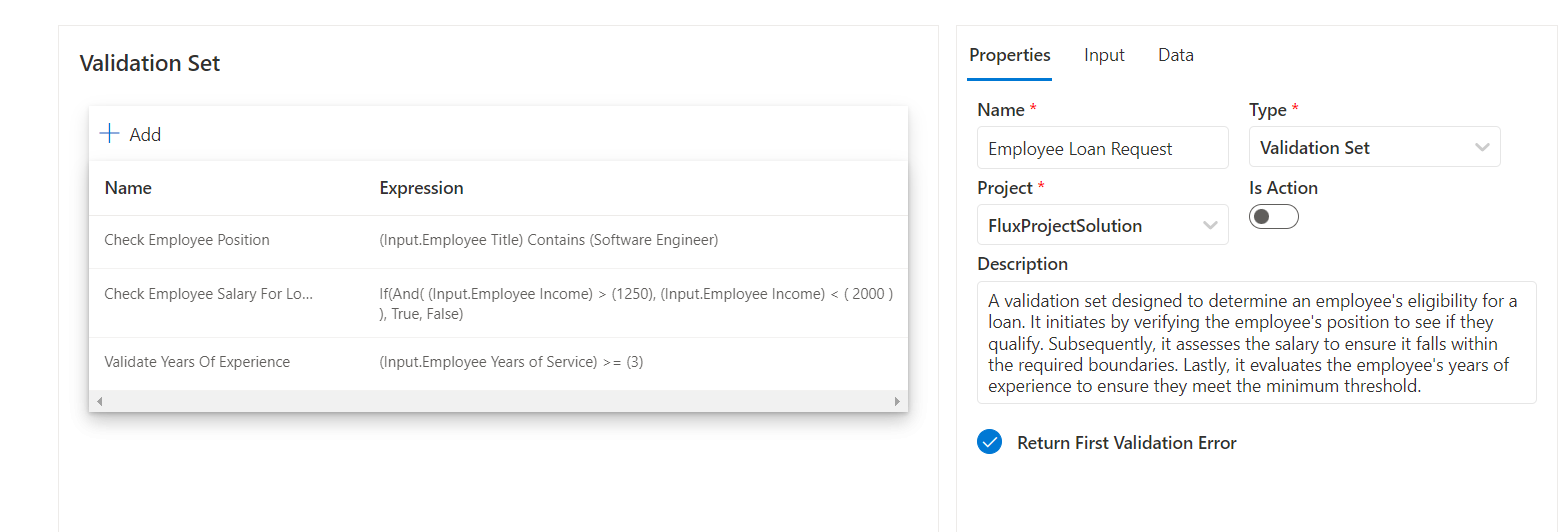The image size is (1561, 532).
Task: Select the Check Employee Position row
Action: point(187,240)
